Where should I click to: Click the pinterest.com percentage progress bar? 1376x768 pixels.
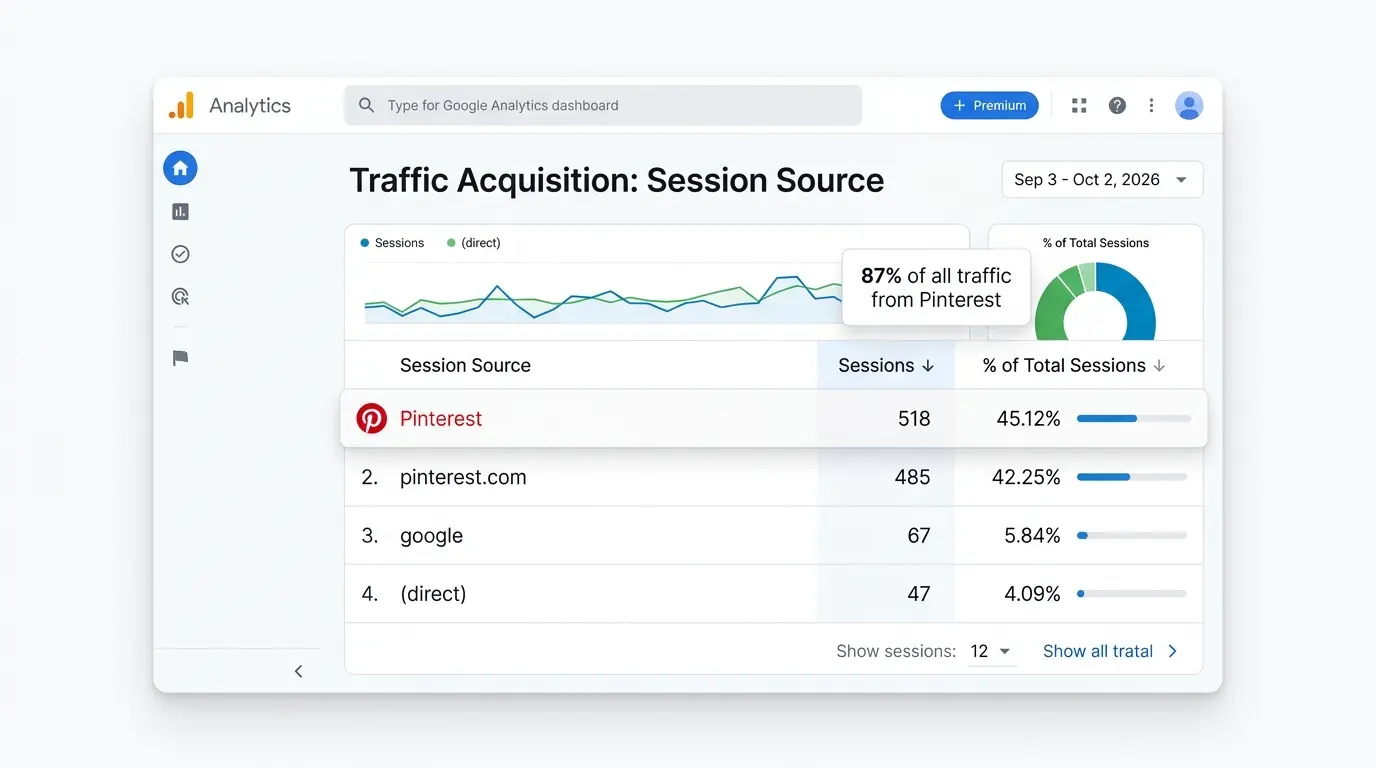click(x=1132, y=477)
